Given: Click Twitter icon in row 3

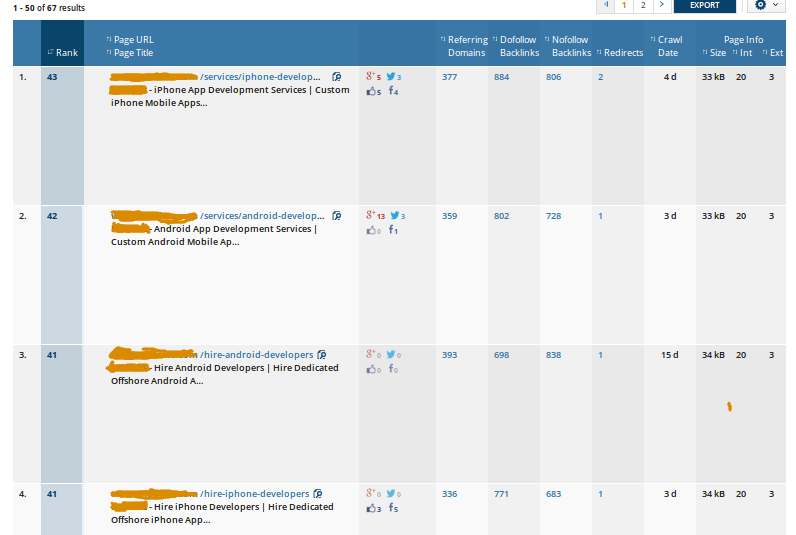Looking at the screenshot, I should [x=391, y=354].
